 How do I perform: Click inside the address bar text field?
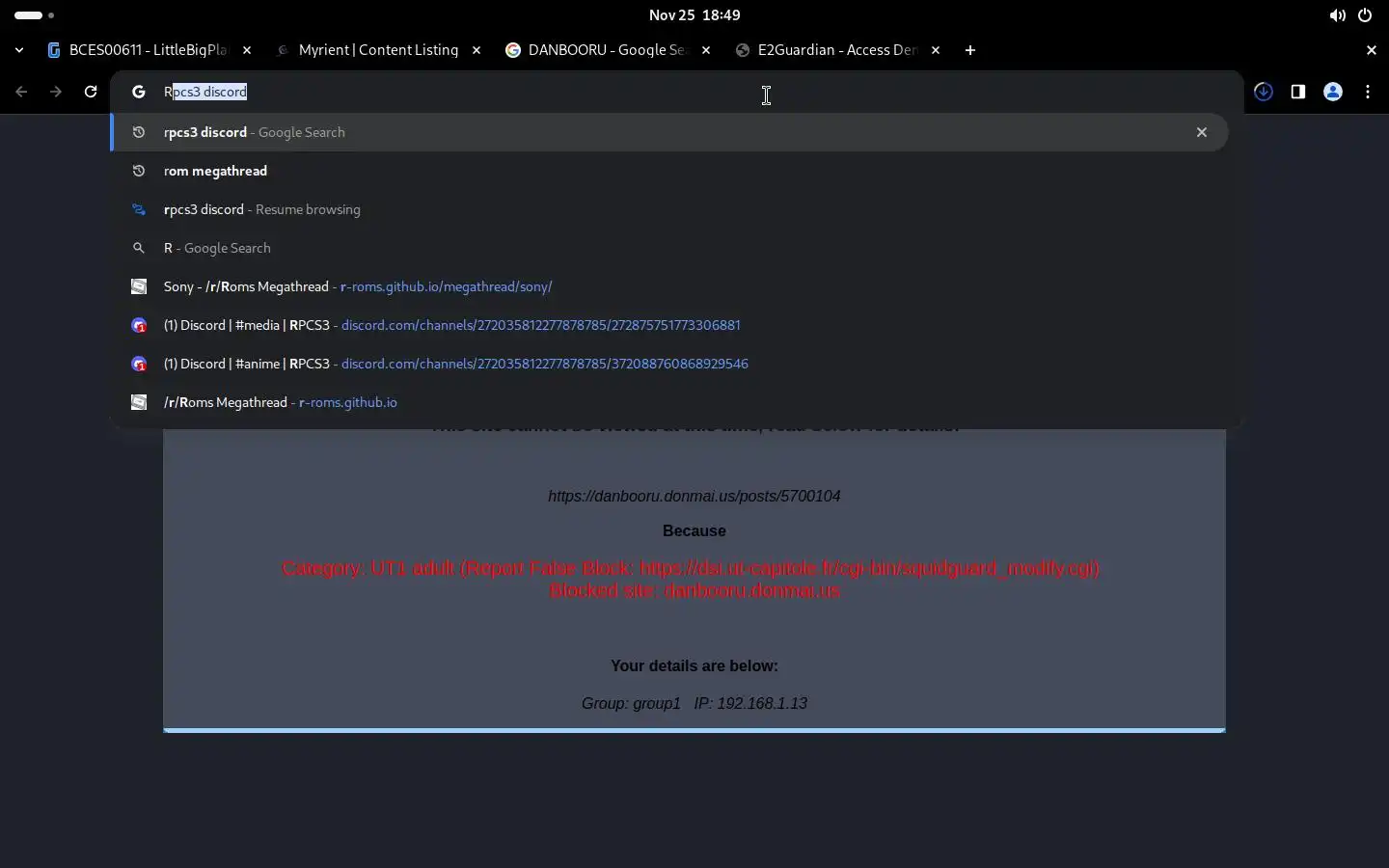pyautogui.click(x=675, y=92)
